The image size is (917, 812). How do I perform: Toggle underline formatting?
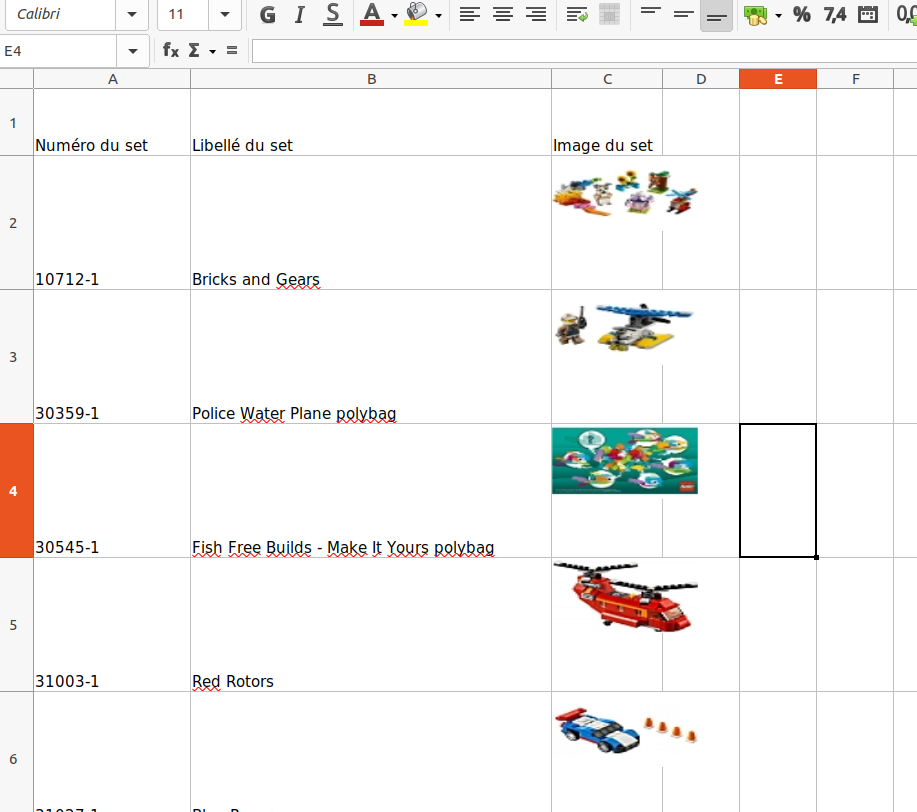(x=333, y=15)
